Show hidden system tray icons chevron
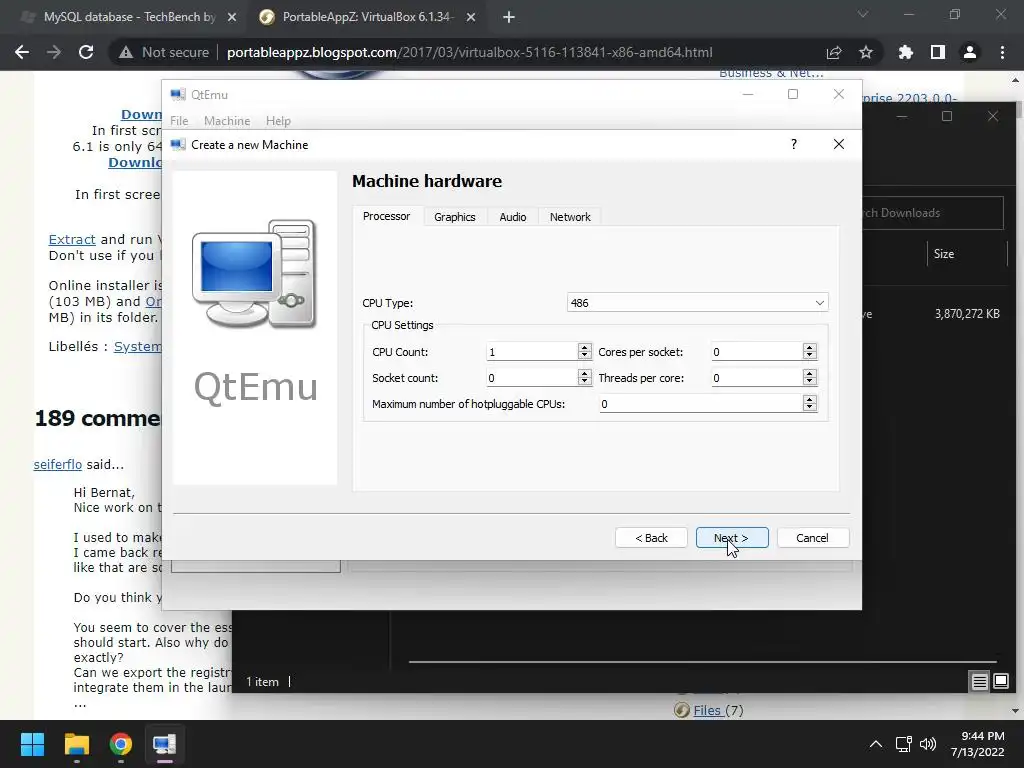 (876, 744)
